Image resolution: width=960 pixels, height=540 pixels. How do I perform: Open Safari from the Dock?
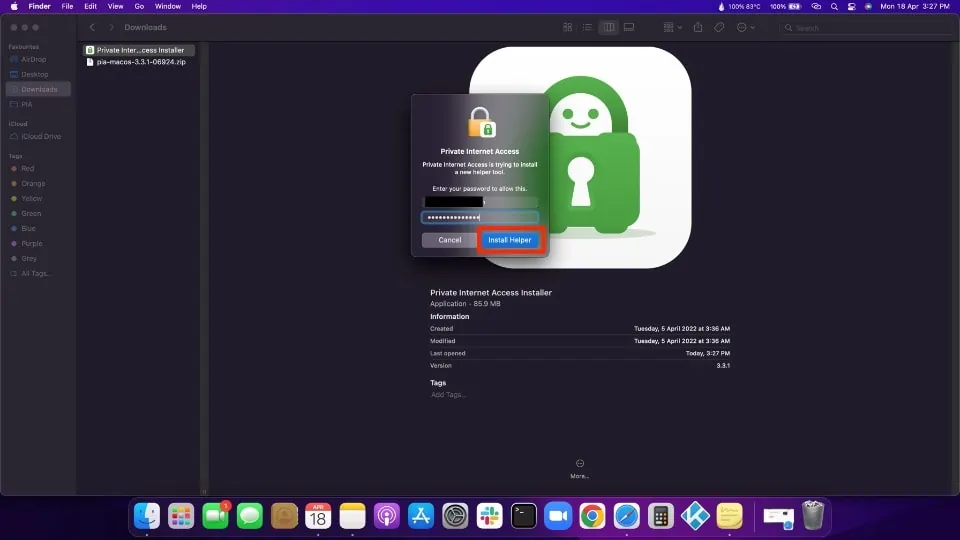627,516
